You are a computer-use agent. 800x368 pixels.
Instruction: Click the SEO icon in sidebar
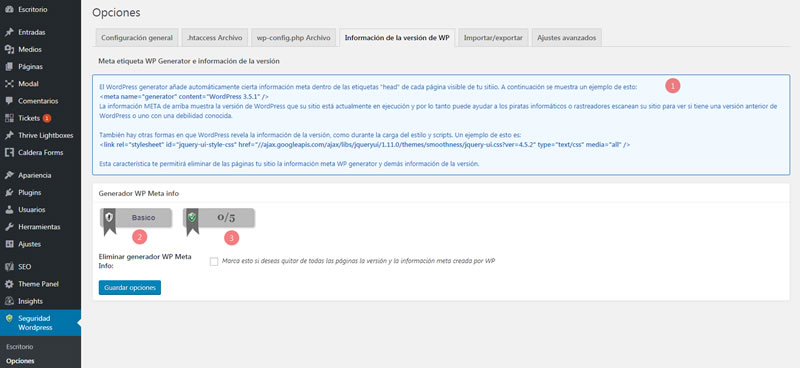coord(9,266)
